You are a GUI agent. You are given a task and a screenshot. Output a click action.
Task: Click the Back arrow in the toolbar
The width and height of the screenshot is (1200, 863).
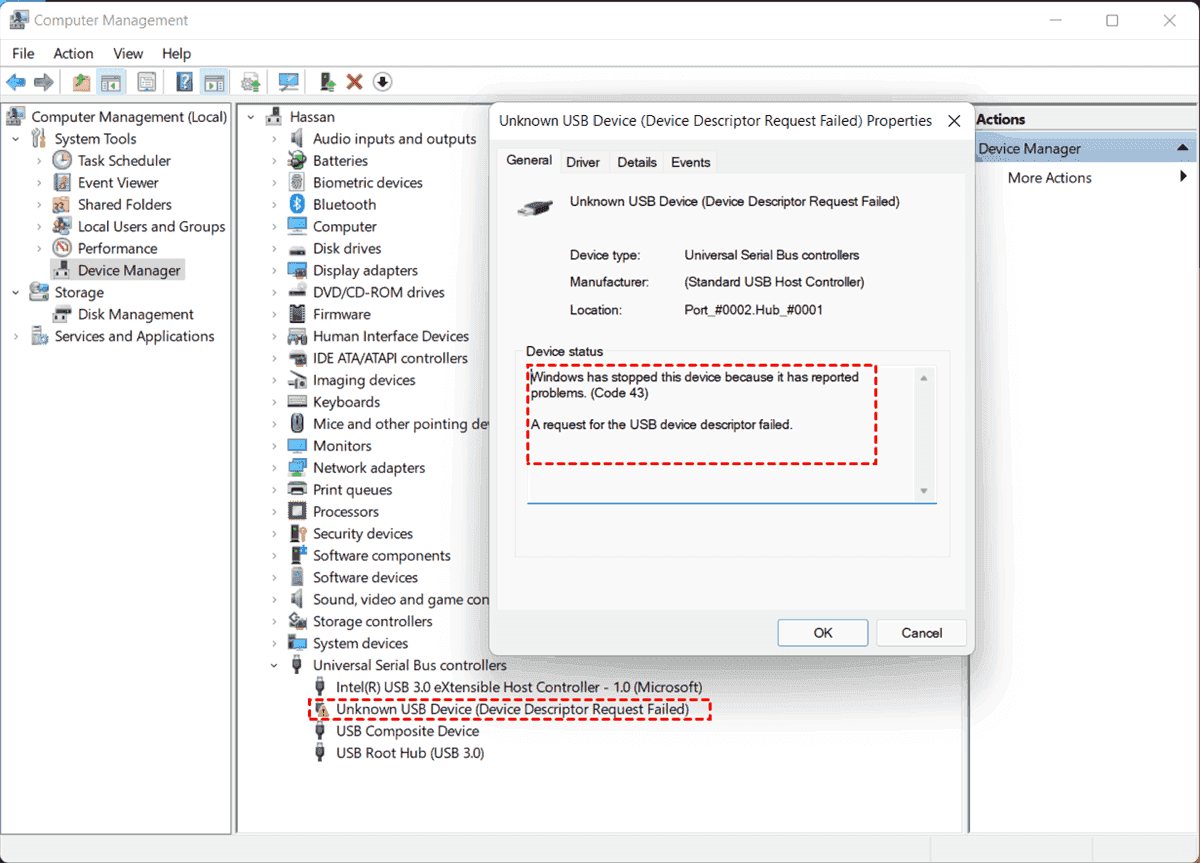[x=16, y=82]
